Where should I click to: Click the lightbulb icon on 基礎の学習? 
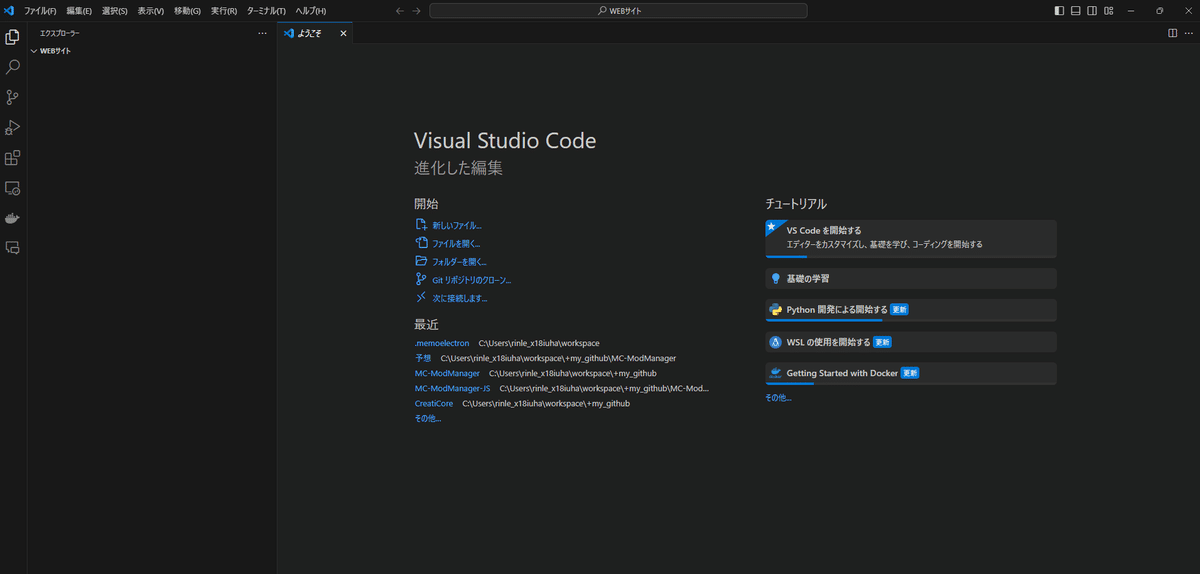tap(775, 279)
